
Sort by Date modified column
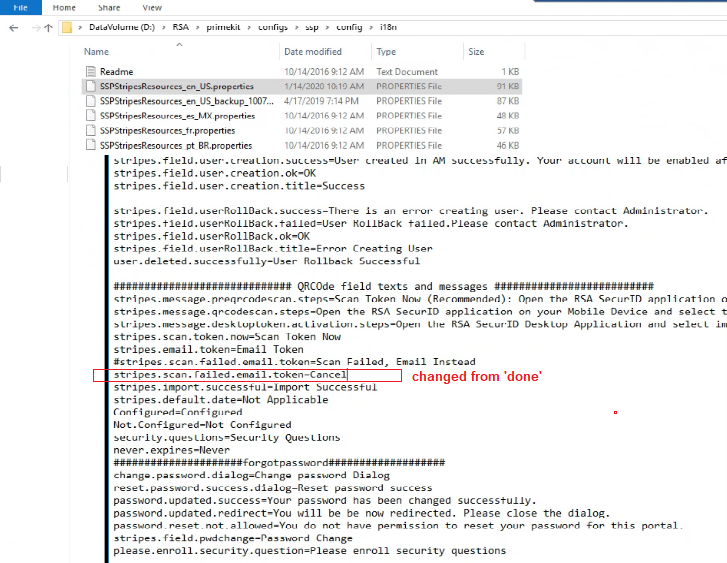pyautogui.click(x=312, y=52)
